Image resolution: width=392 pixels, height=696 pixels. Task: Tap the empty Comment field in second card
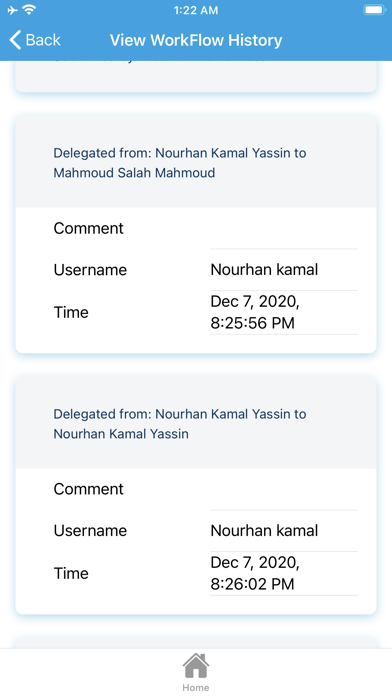coord(284,489)
